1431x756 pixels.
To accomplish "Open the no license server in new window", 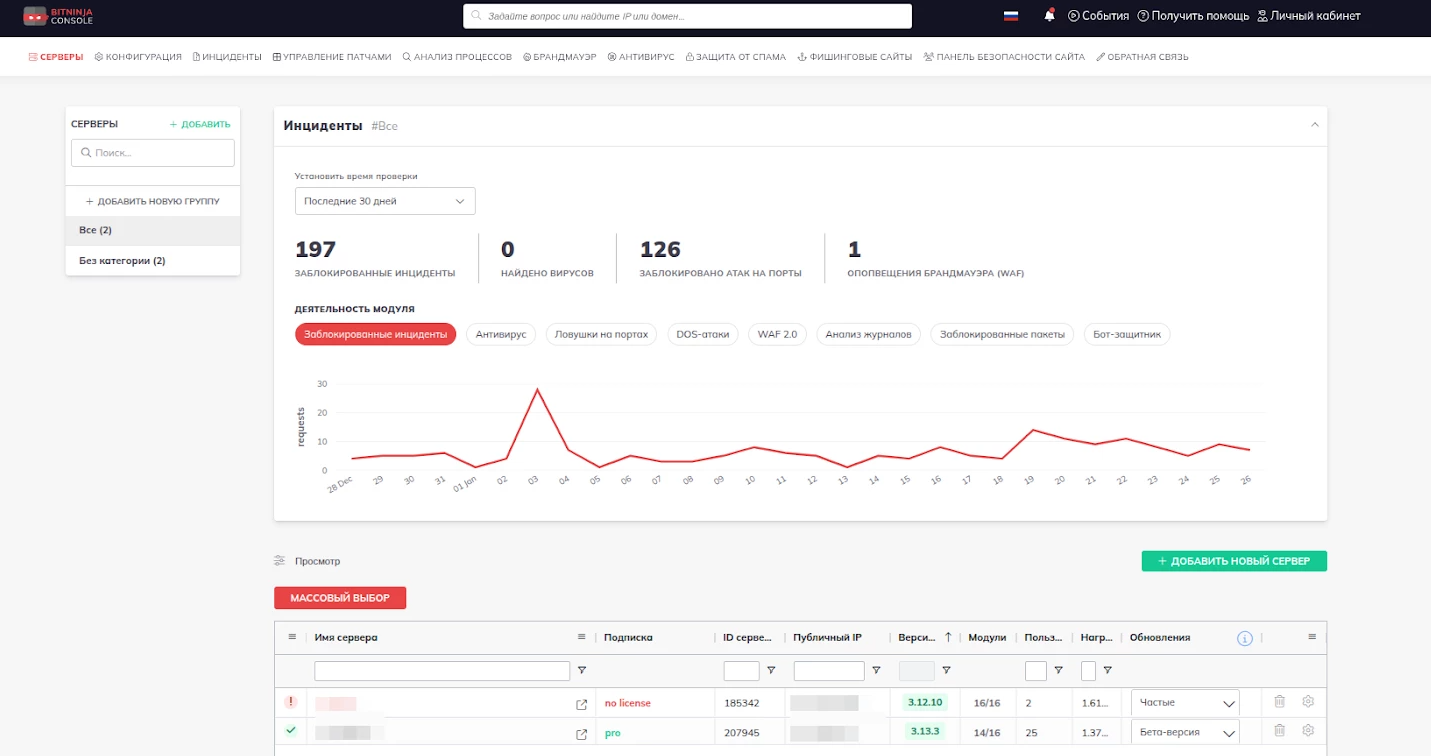I will (x=582, y=704).
